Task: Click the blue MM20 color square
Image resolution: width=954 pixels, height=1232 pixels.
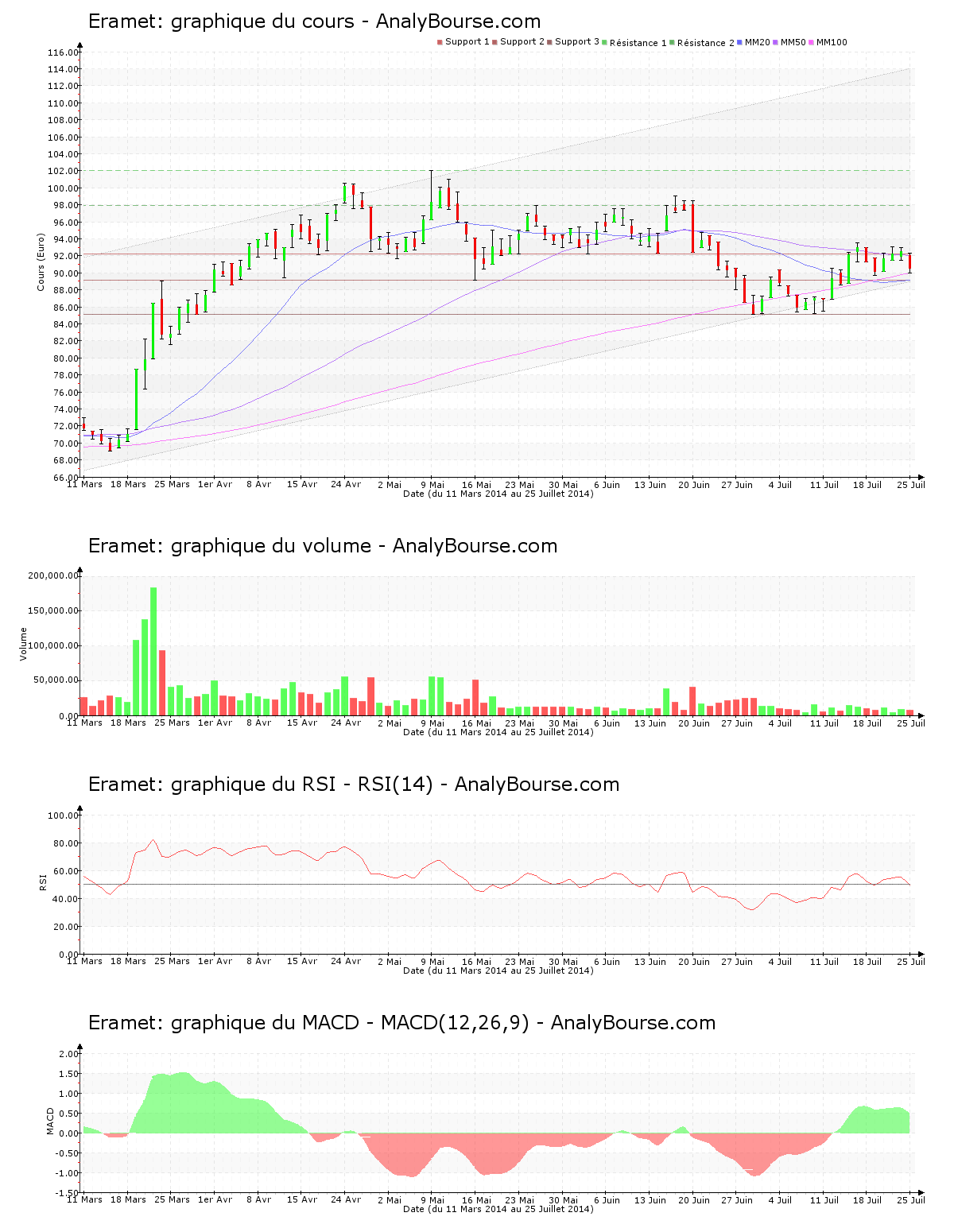Action: pos(741,43)
